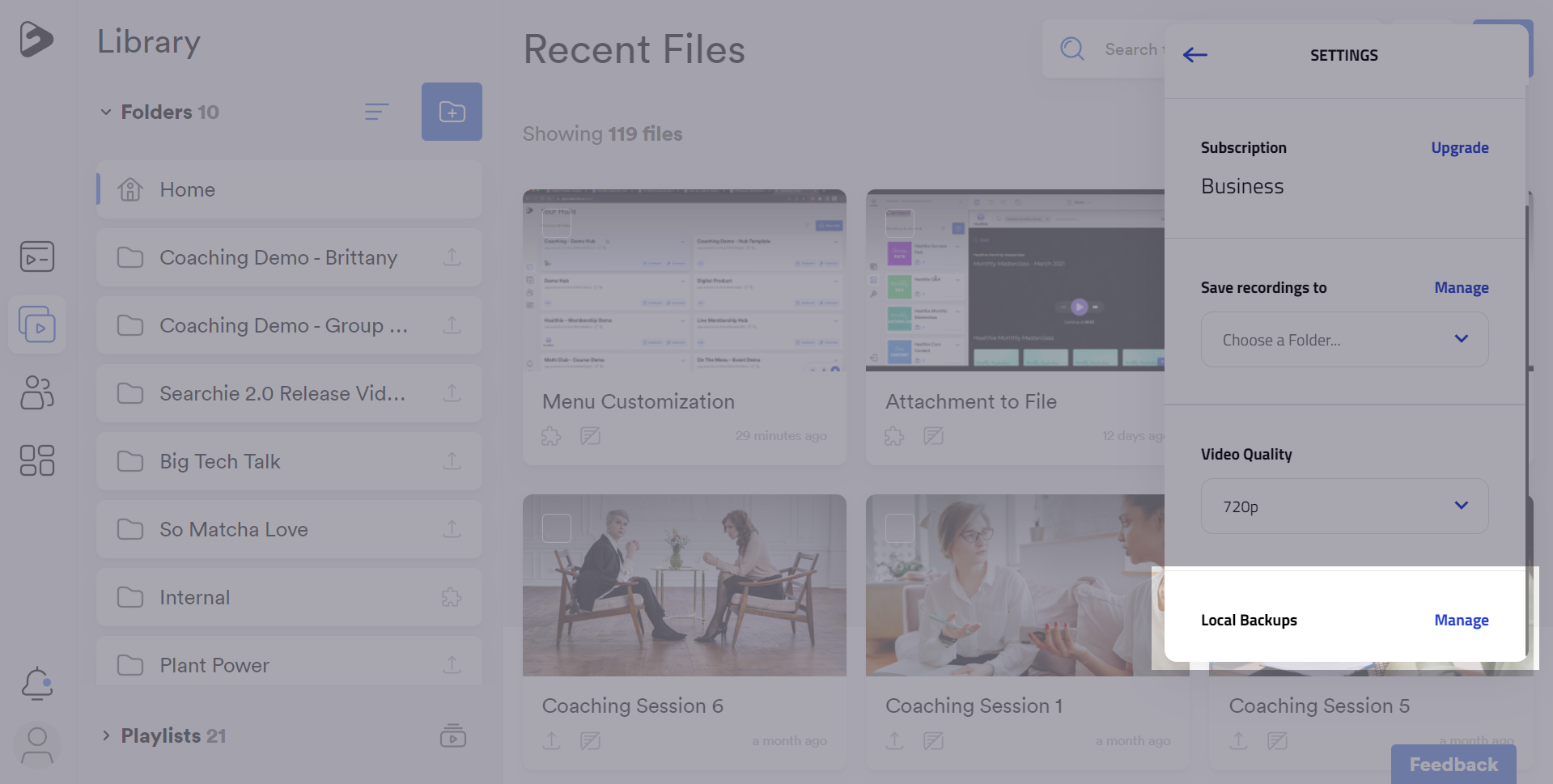Click upload icon on Coaching Demo - Brittany

click(x=452, y=257)
